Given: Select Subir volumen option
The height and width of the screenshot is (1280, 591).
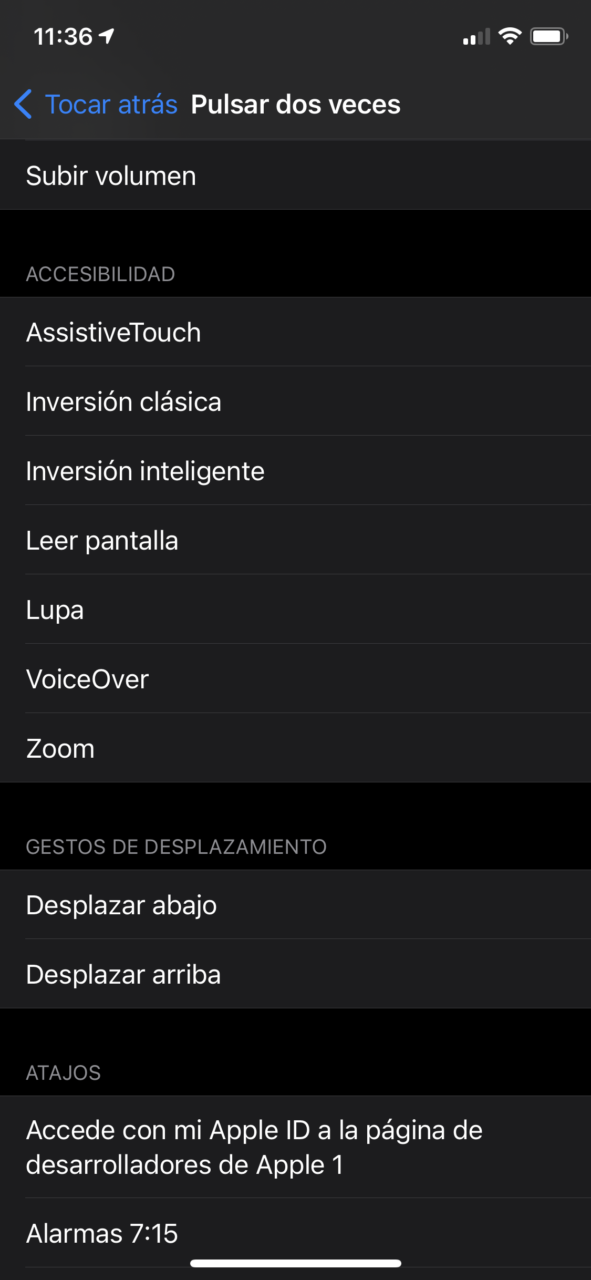Looking at the screenshot, I should coord(295,176).
